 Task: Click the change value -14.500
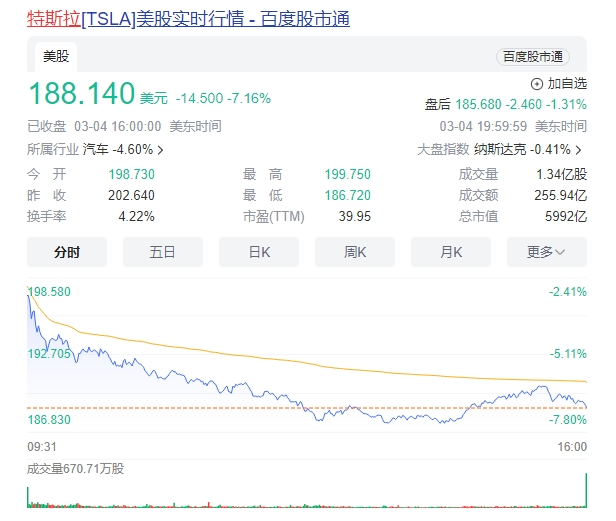click(x=199, y=98)
